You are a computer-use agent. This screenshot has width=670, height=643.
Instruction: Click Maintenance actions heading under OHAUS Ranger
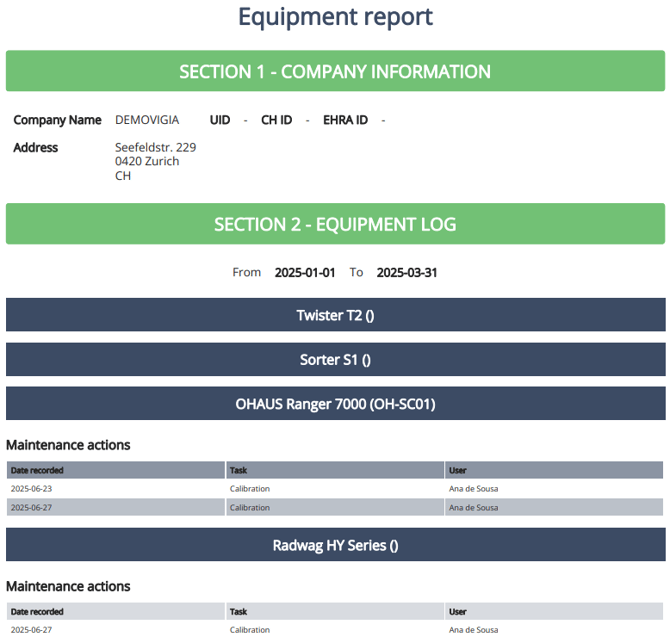coord(68,445)
